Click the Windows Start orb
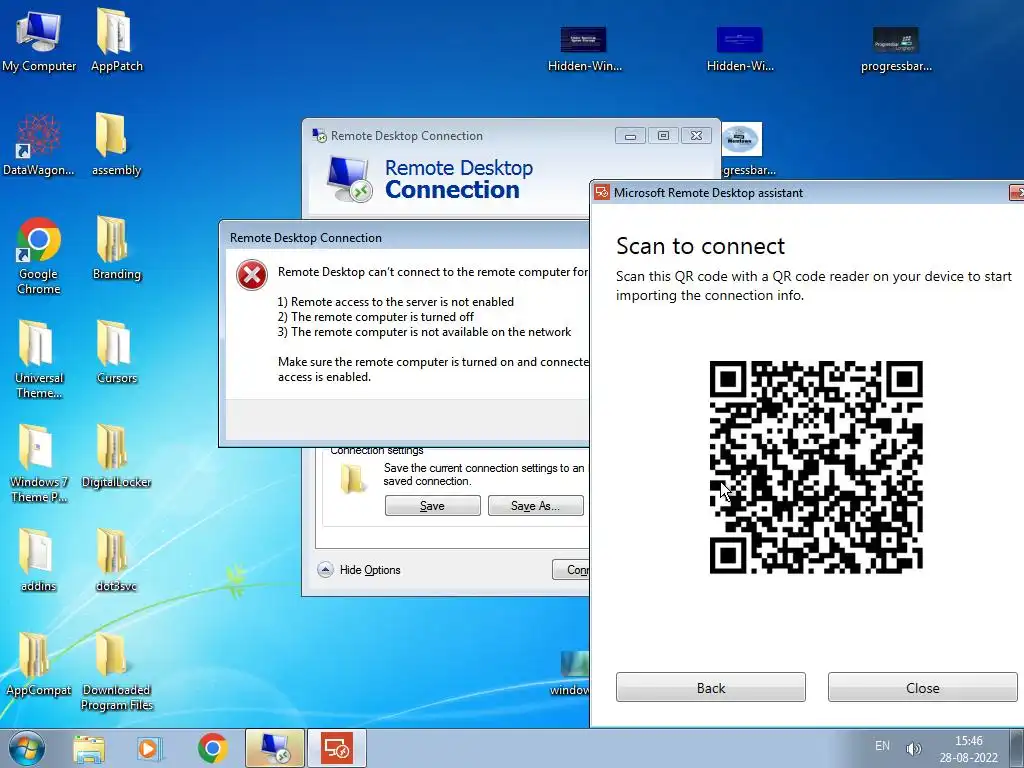The image size is (1024, 768). click(26, 748)
